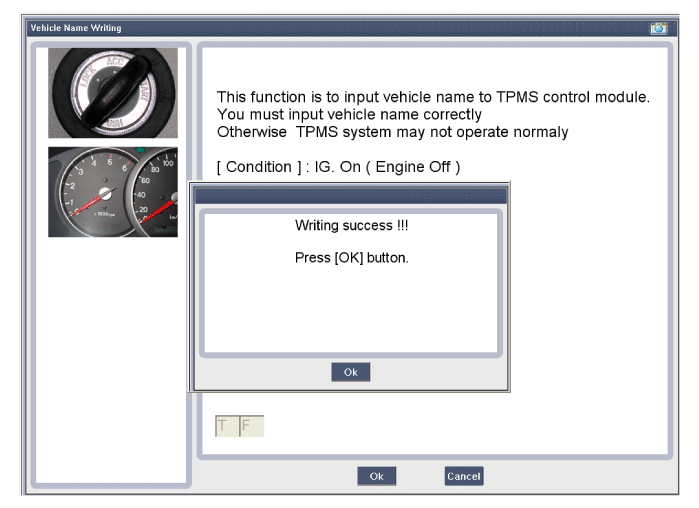The image size is (699, 508).
Task: Select the 'F' character input box
Action: tap(249, 427)
